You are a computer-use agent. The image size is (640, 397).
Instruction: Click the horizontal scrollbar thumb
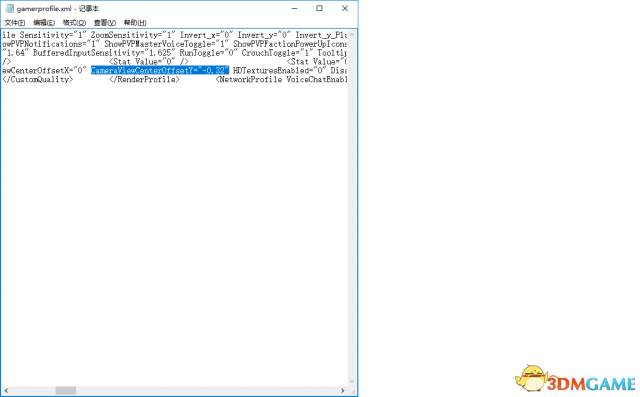click(x=66, y=390)
